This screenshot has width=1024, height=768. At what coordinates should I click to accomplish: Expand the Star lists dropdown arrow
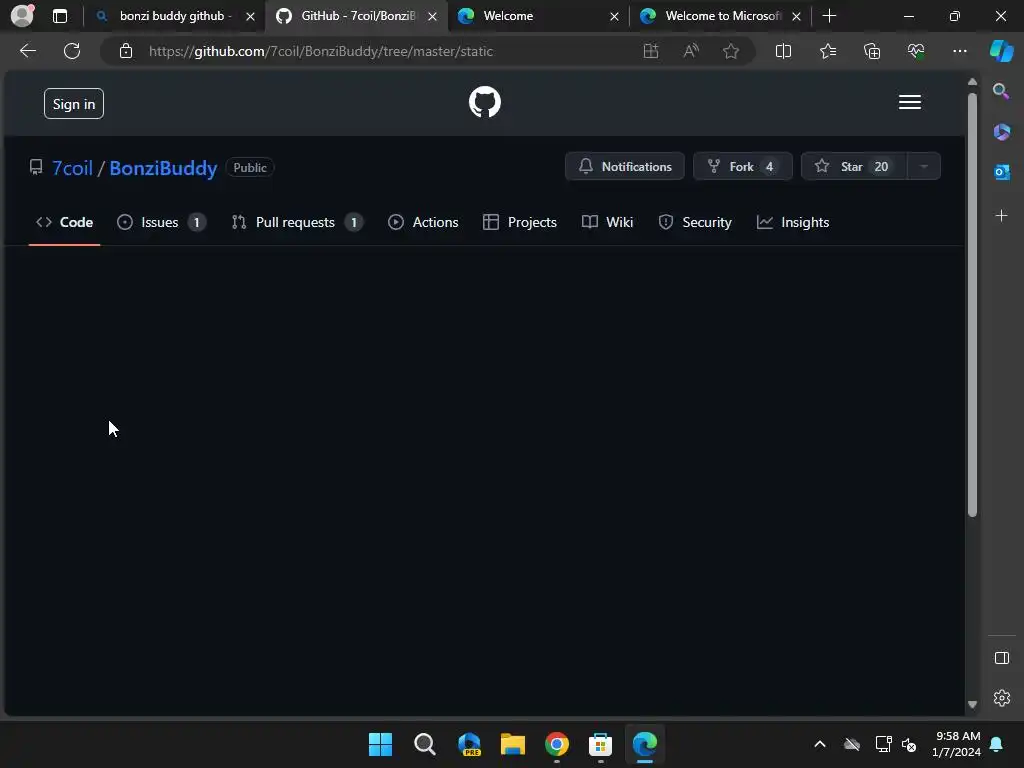tap(924, 167)
